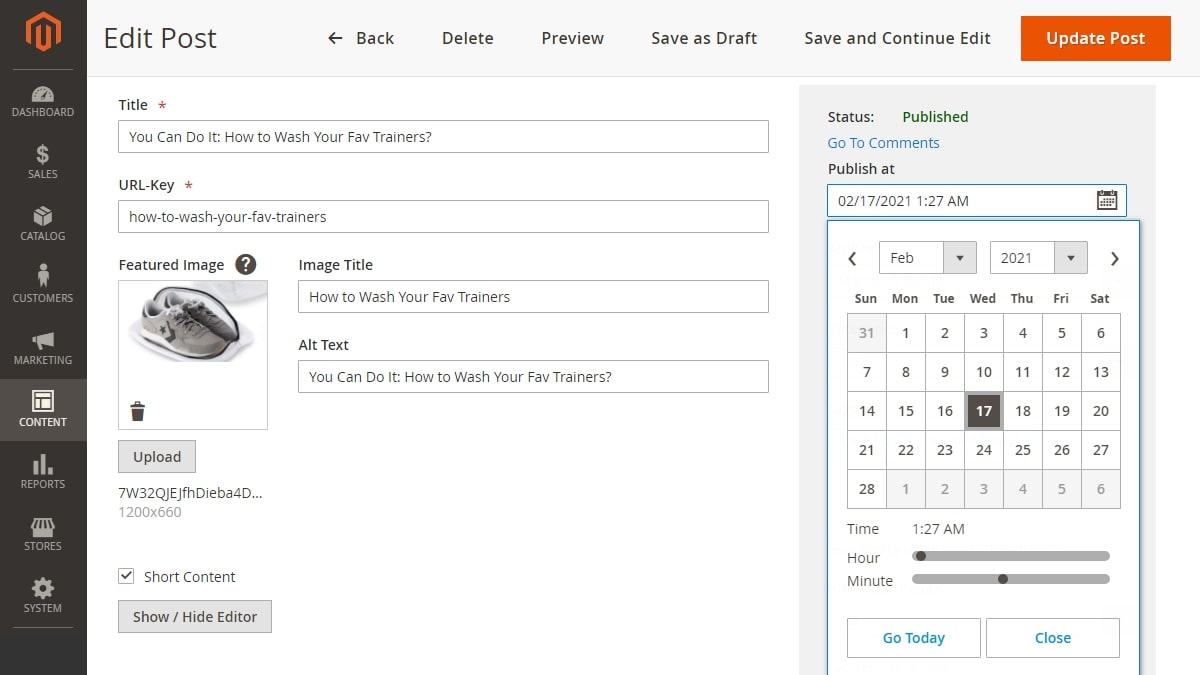Select day 31 of previous month
This screenshot has width=1200, height=675.
[x=867, y=333]
